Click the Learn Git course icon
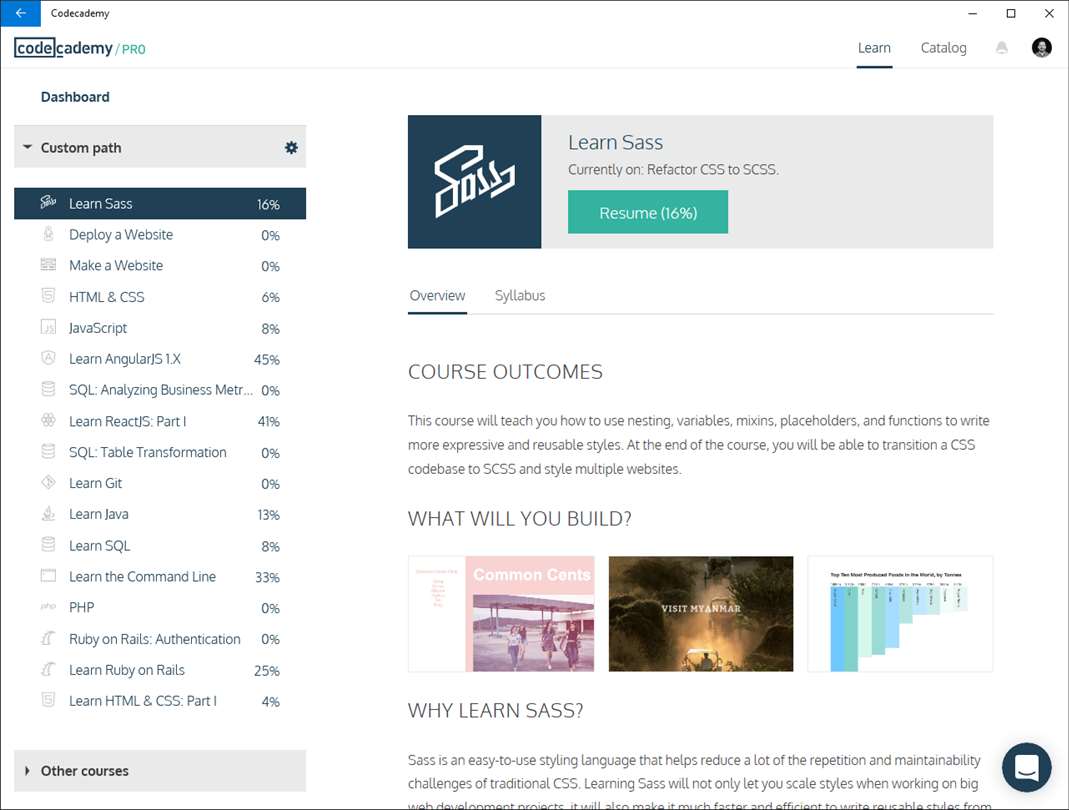Image resolution: width=1069 pixels, height=810 pixels. [x=48, y=482]
